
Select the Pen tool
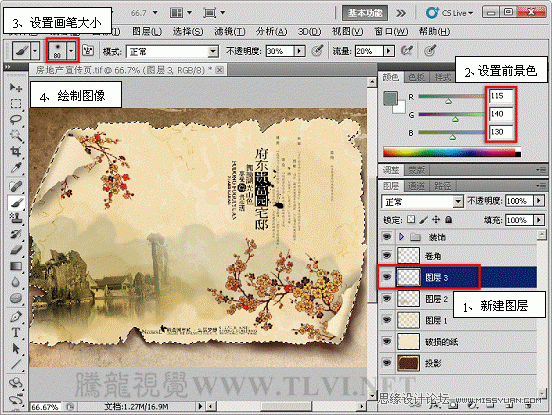[15, 316]
